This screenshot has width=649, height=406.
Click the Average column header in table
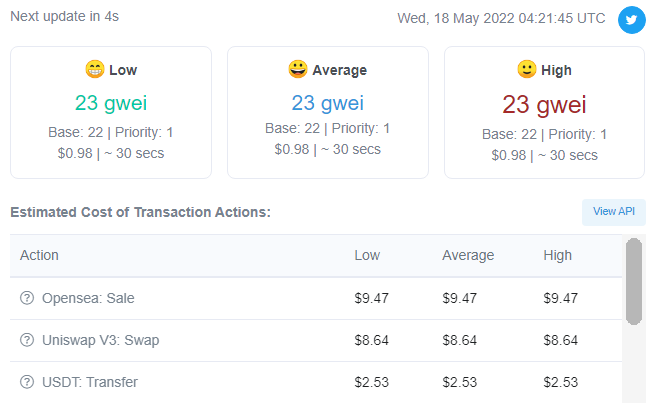click(468, 255)
